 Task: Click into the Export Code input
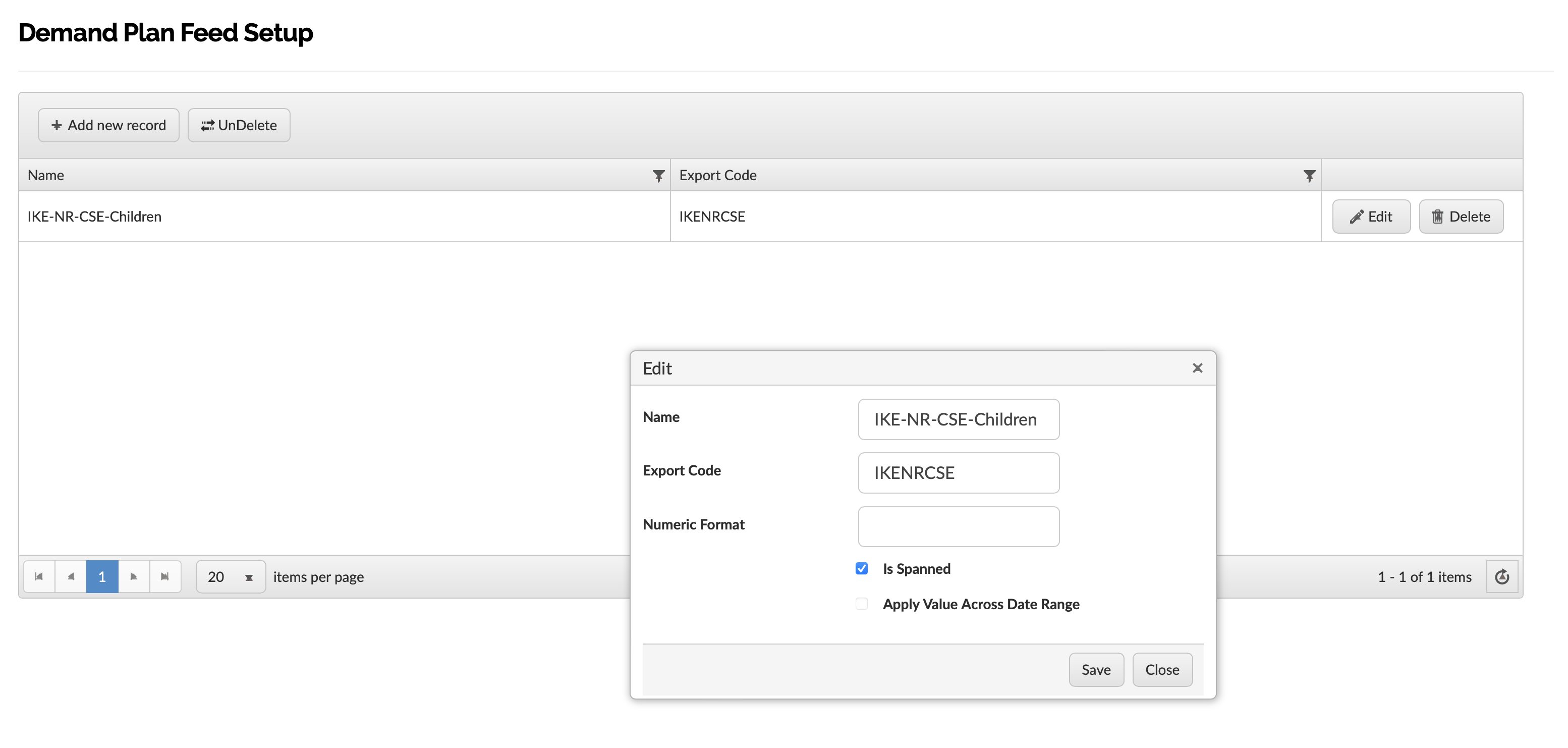[x=958, y=473]
